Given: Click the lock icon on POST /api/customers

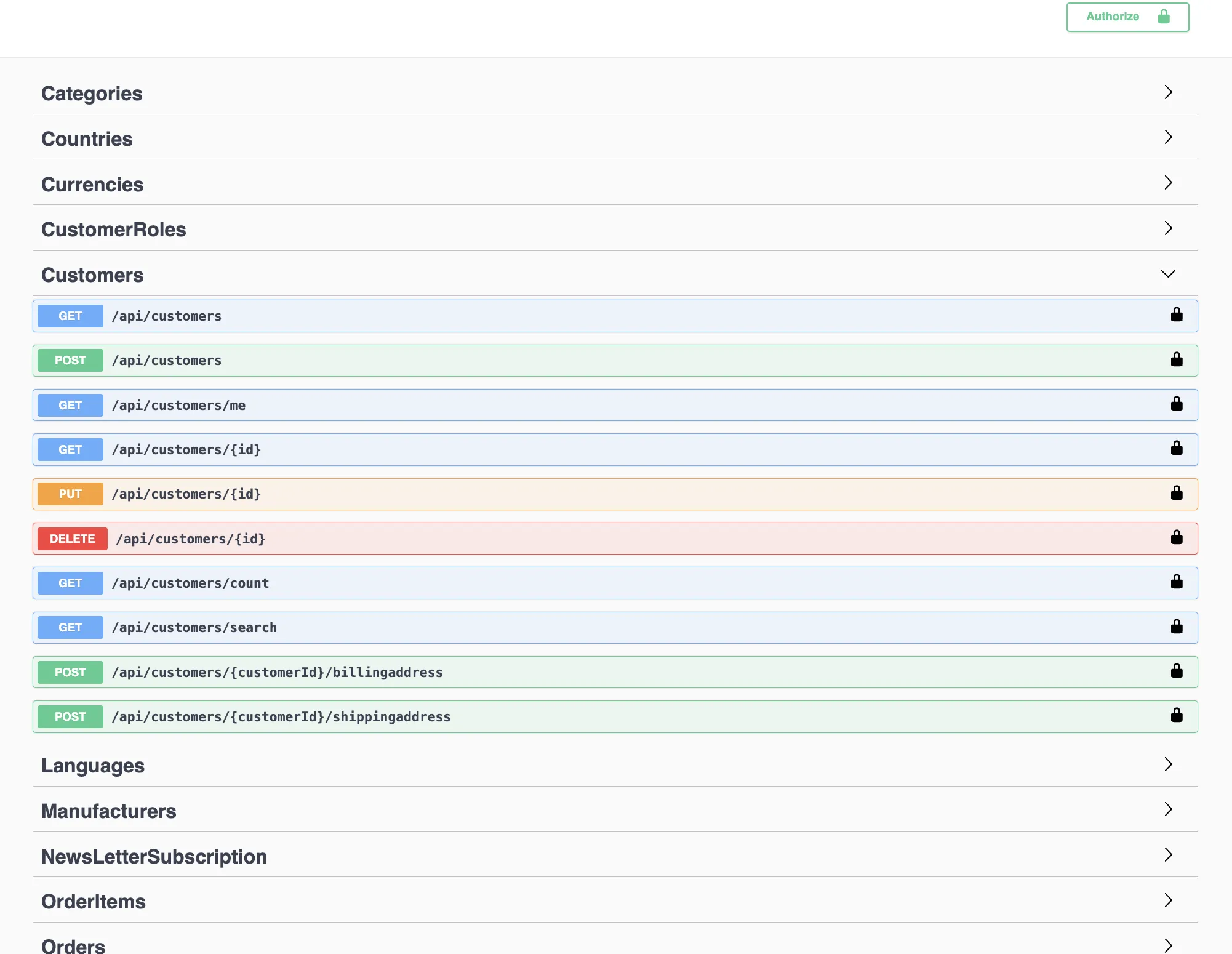Looking at the screenshot, I should coord(1177,359).
